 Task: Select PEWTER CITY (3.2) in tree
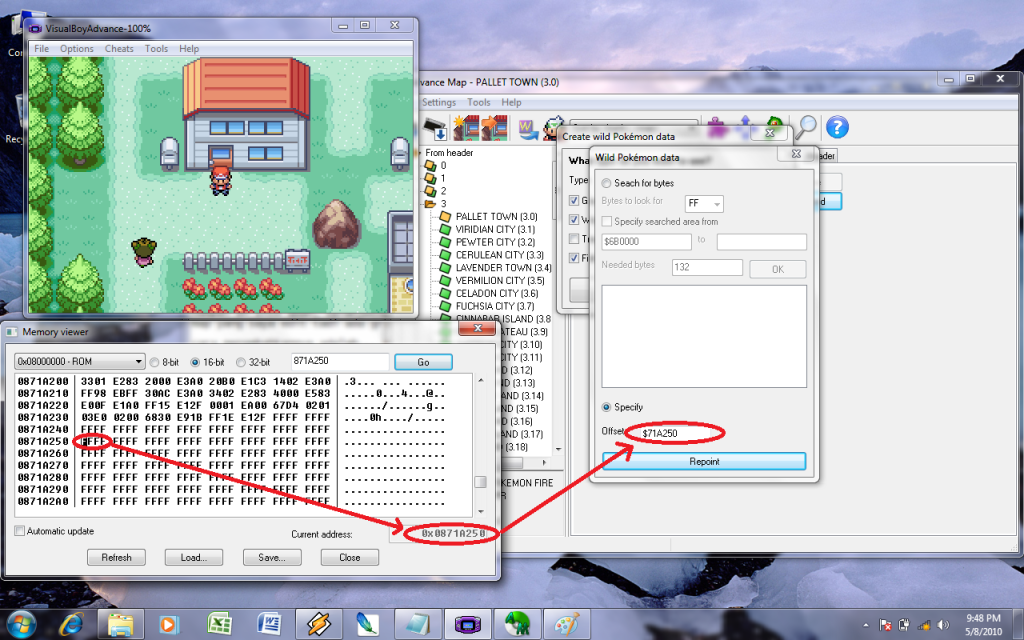click(495, 242)
